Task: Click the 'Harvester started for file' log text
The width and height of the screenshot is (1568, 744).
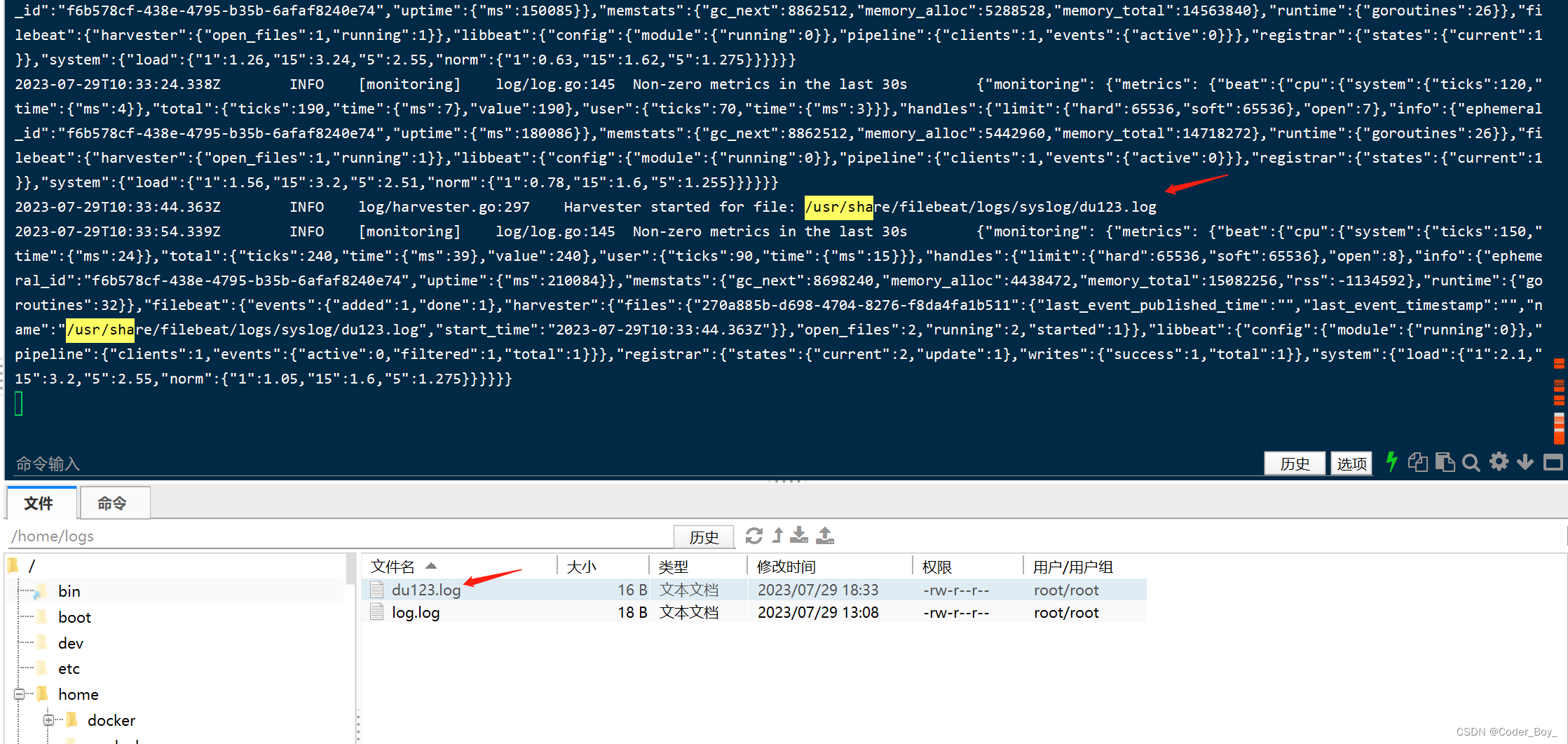Action: 679,207
